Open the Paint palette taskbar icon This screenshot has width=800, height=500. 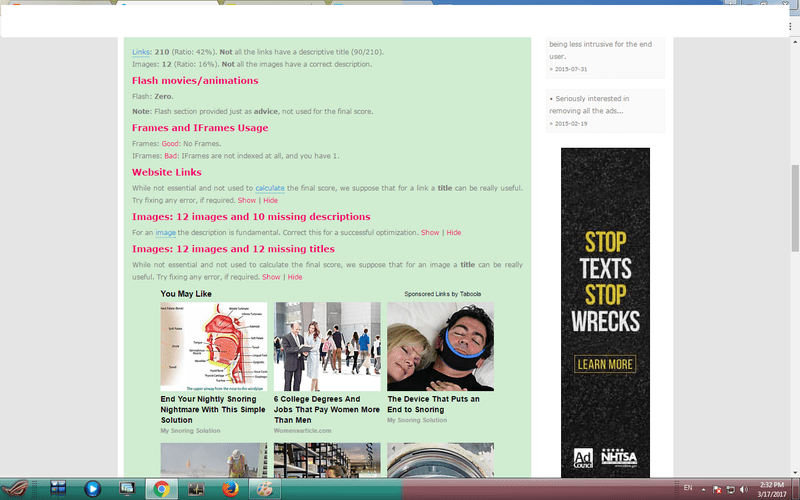coord(264,489)
